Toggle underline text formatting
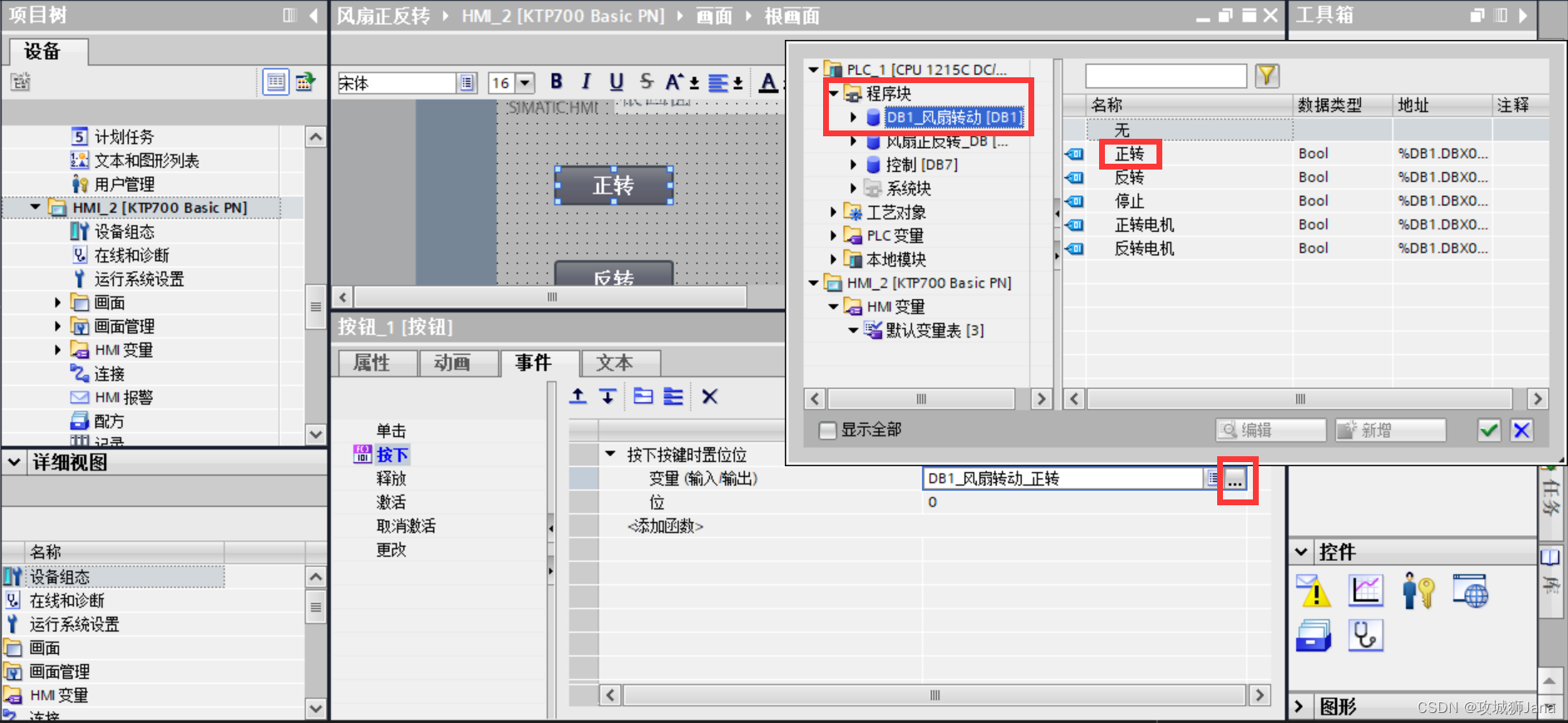1568x723 pixels. click(616, 81)
